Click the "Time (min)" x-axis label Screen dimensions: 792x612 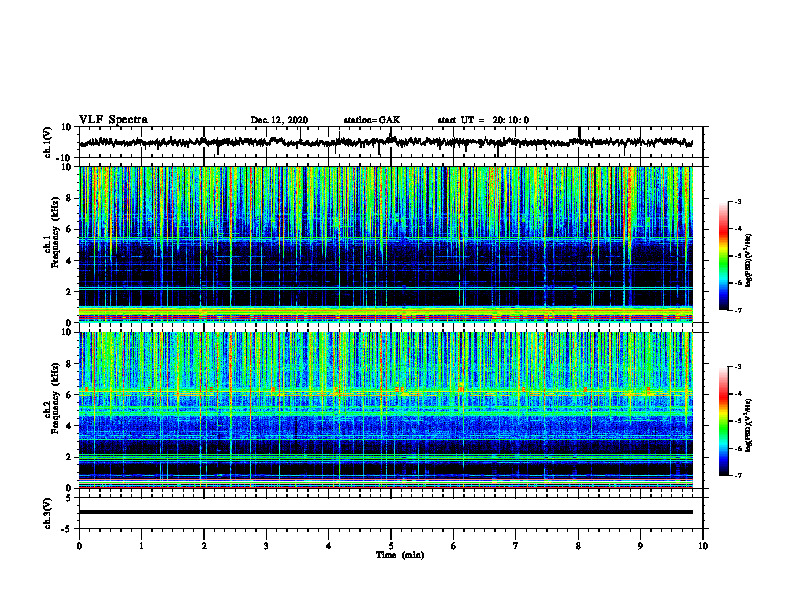400,555
